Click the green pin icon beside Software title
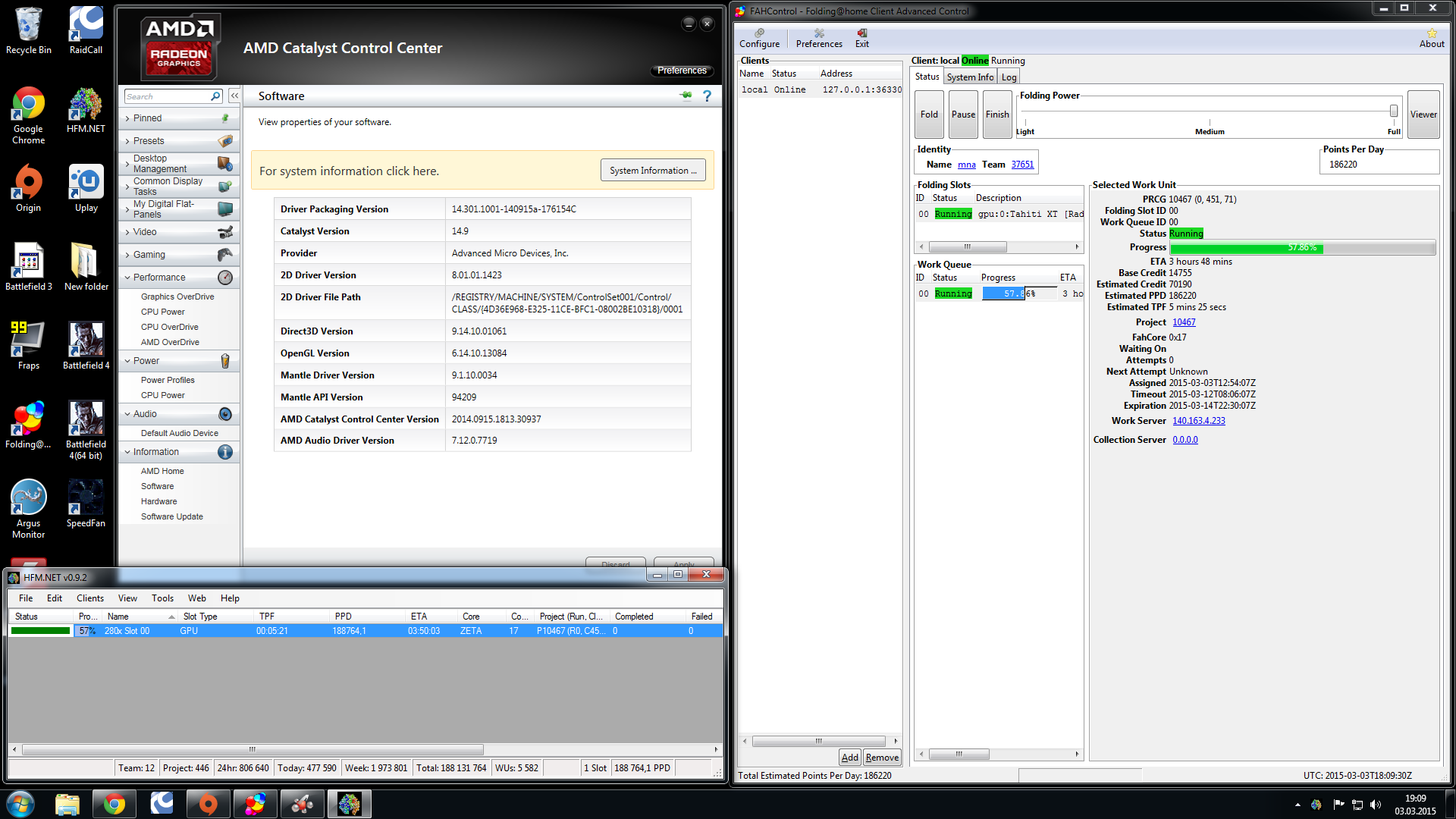Viewport: 1456px width, 819px height. point(686,96)
